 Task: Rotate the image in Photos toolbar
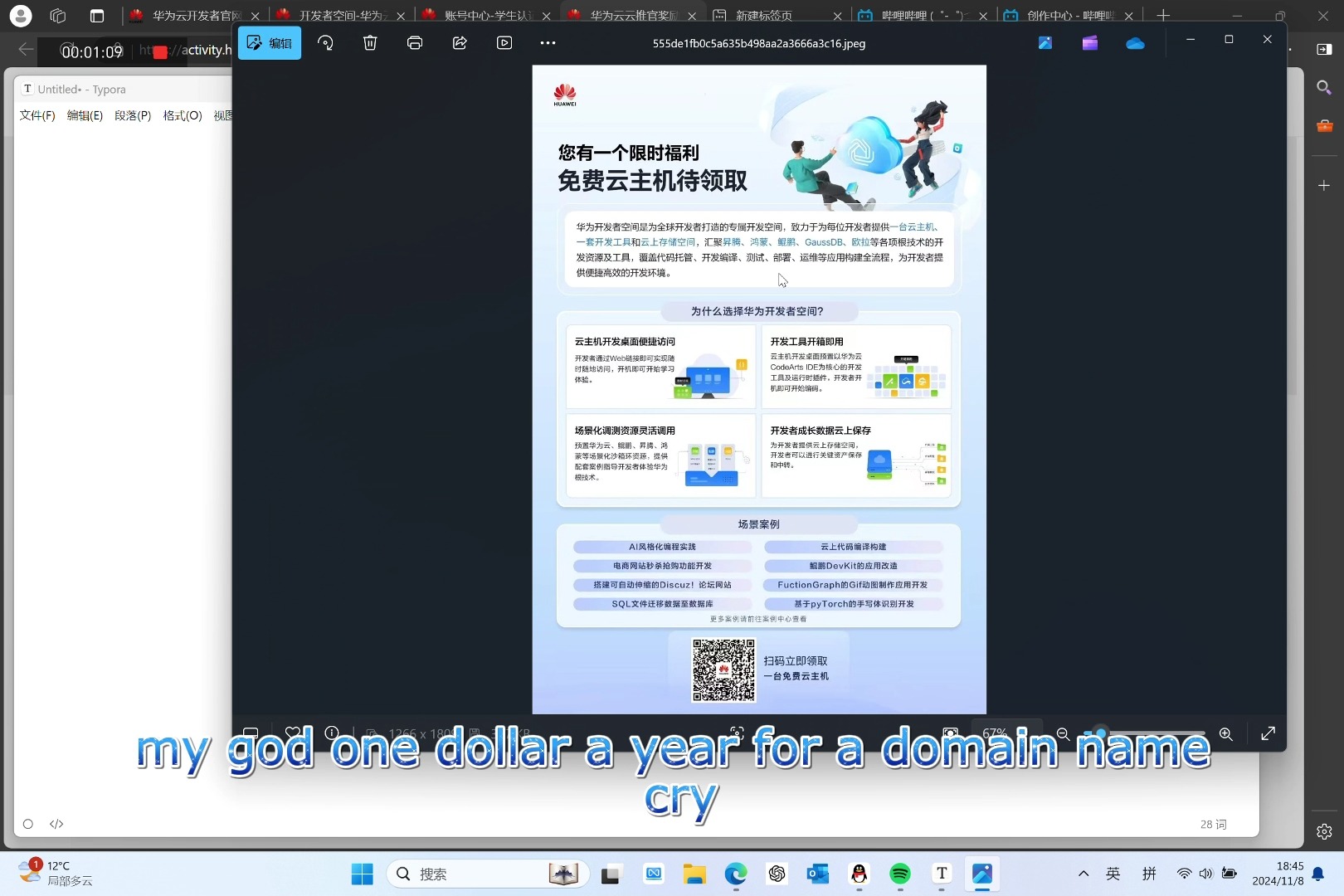coord(325,43)
